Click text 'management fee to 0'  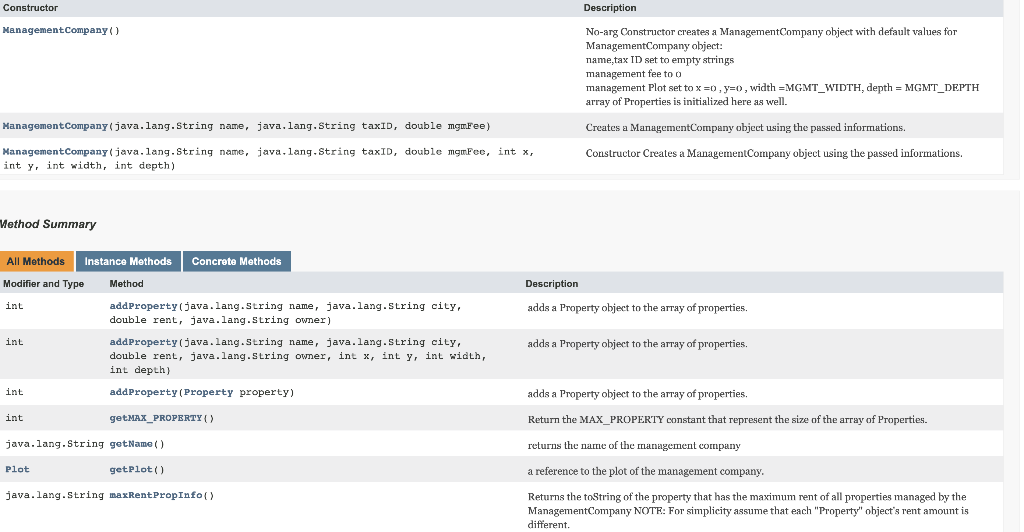click(633, 74)
